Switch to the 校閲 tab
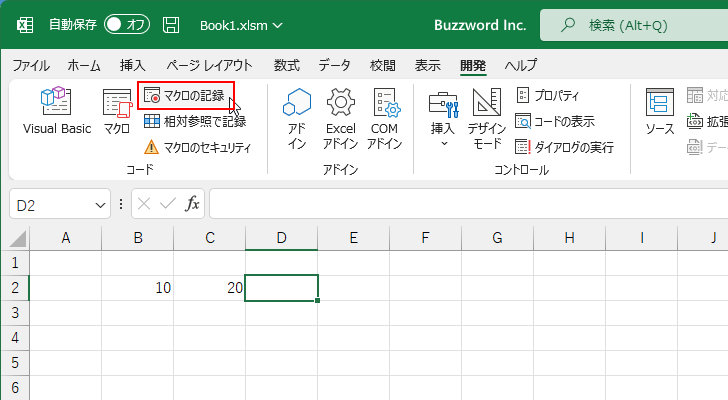Viewport: 728px width, 400px height. click(x=383, y=65)
